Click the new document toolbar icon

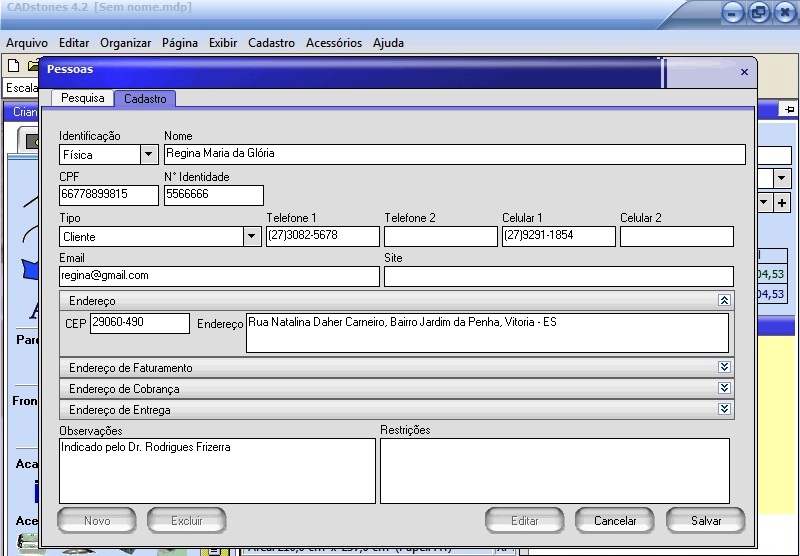(x=14, y=65)
